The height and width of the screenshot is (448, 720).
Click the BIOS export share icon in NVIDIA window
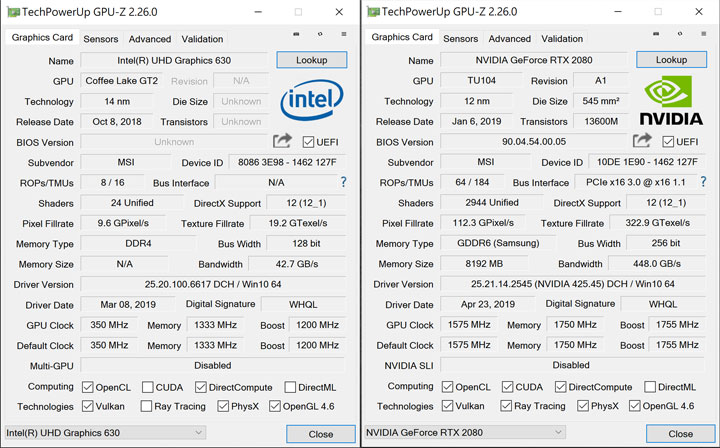(641, 140)
